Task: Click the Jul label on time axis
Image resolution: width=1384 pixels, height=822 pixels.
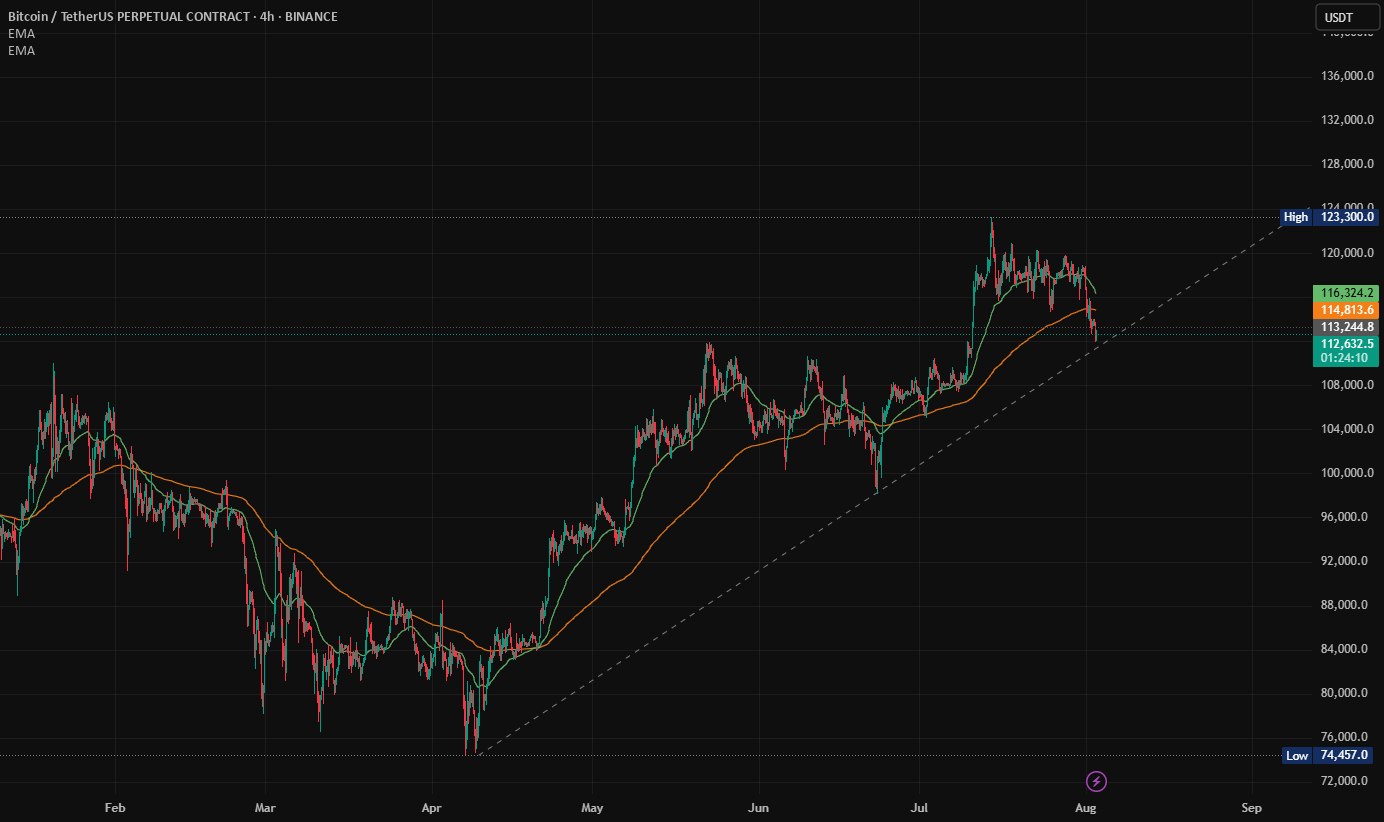Action: (x=919, y=806)
